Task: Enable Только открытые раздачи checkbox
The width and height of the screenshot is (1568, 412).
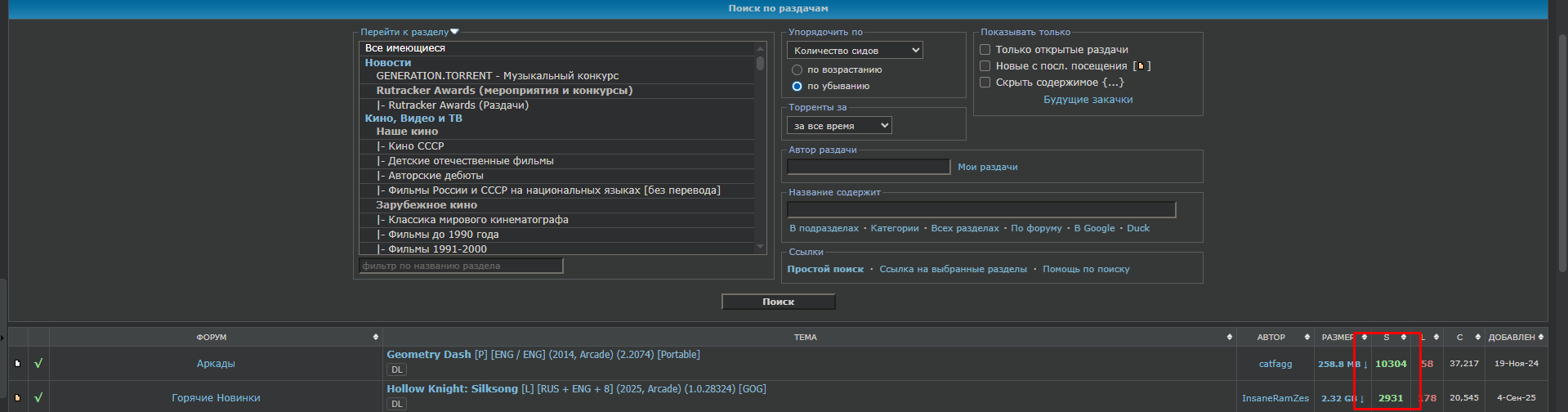Action: pyautogui.click(x=985, y=49)
